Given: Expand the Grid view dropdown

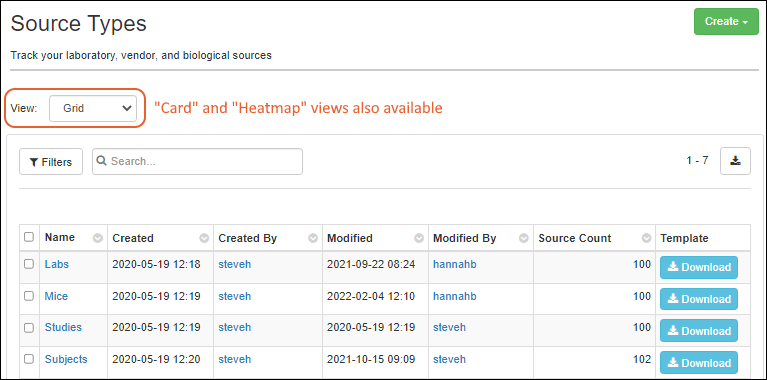Looking at the screenshot, I should pos(92,109).
